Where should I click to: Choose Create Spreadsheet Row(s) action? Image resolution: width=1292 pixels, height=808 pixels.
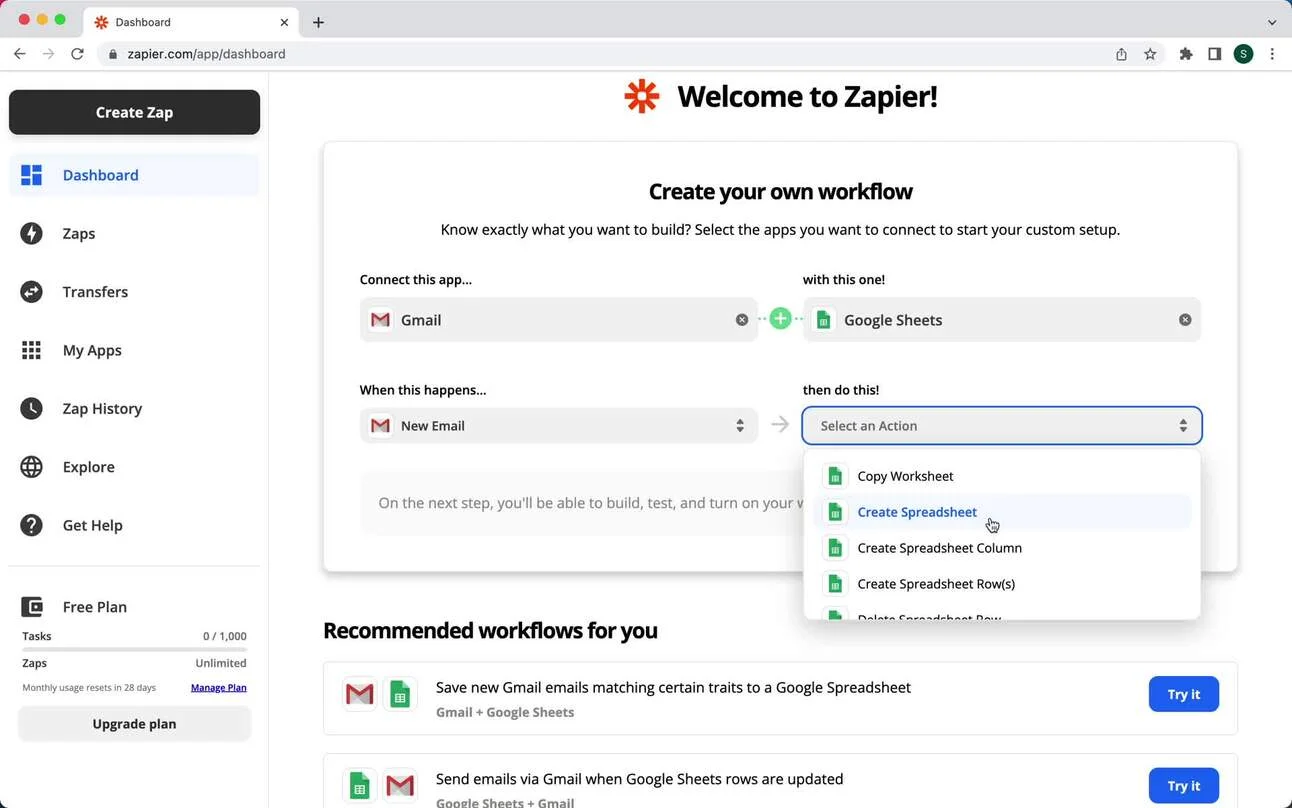pyautogui.click(x=1002, y=584)
